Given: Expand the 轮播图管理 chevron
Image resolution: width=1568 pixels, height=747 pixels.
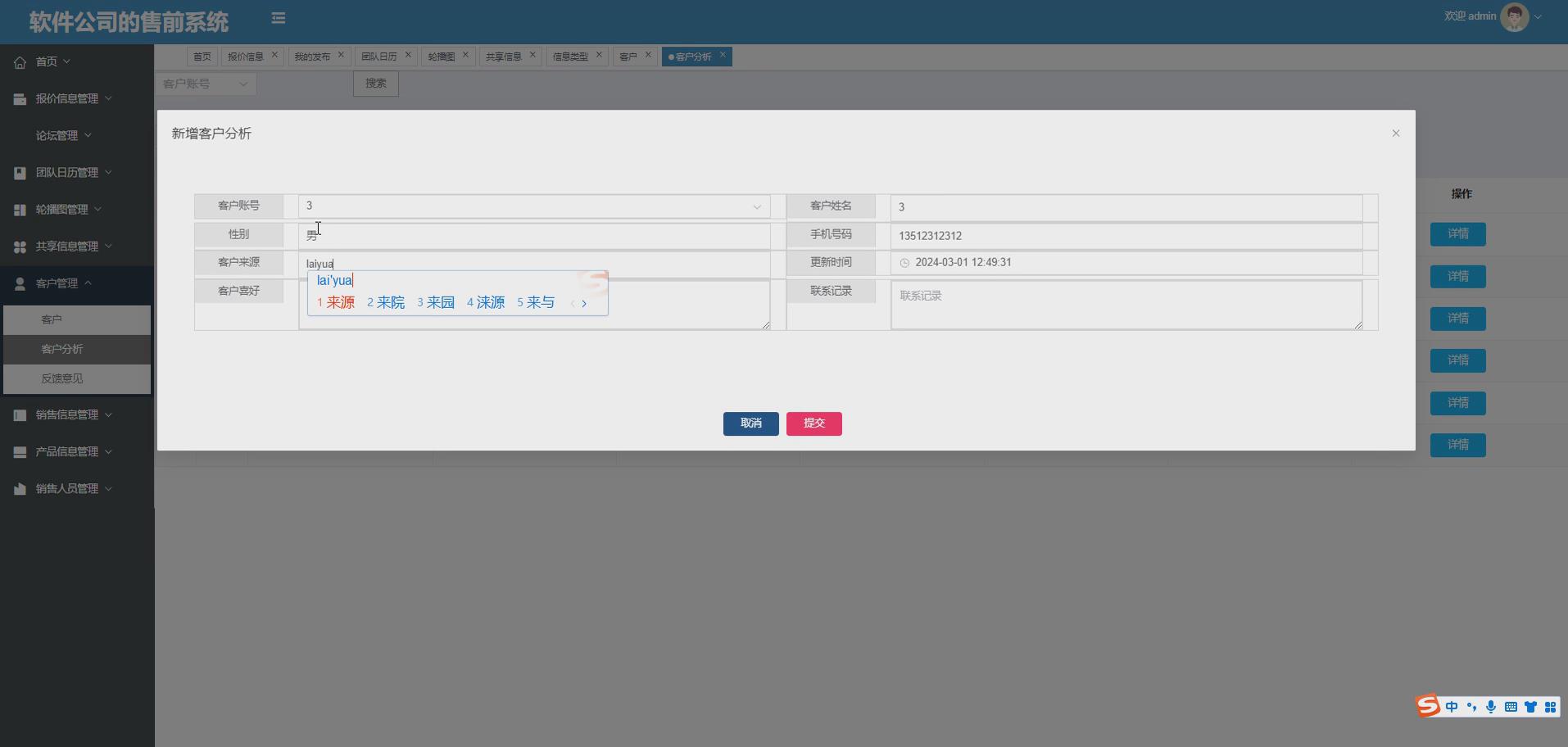Looking at the screenshot, I should pos(97,209).
